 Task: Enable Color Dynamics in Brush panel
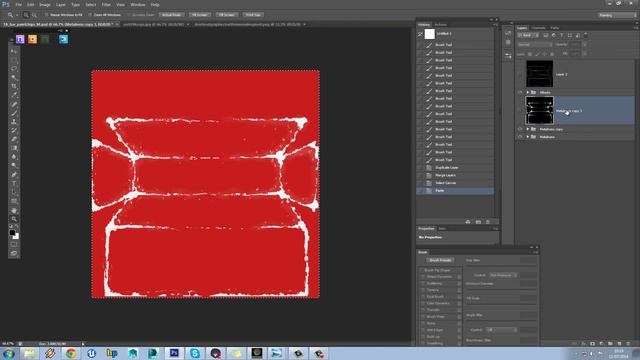coord(423,303)
